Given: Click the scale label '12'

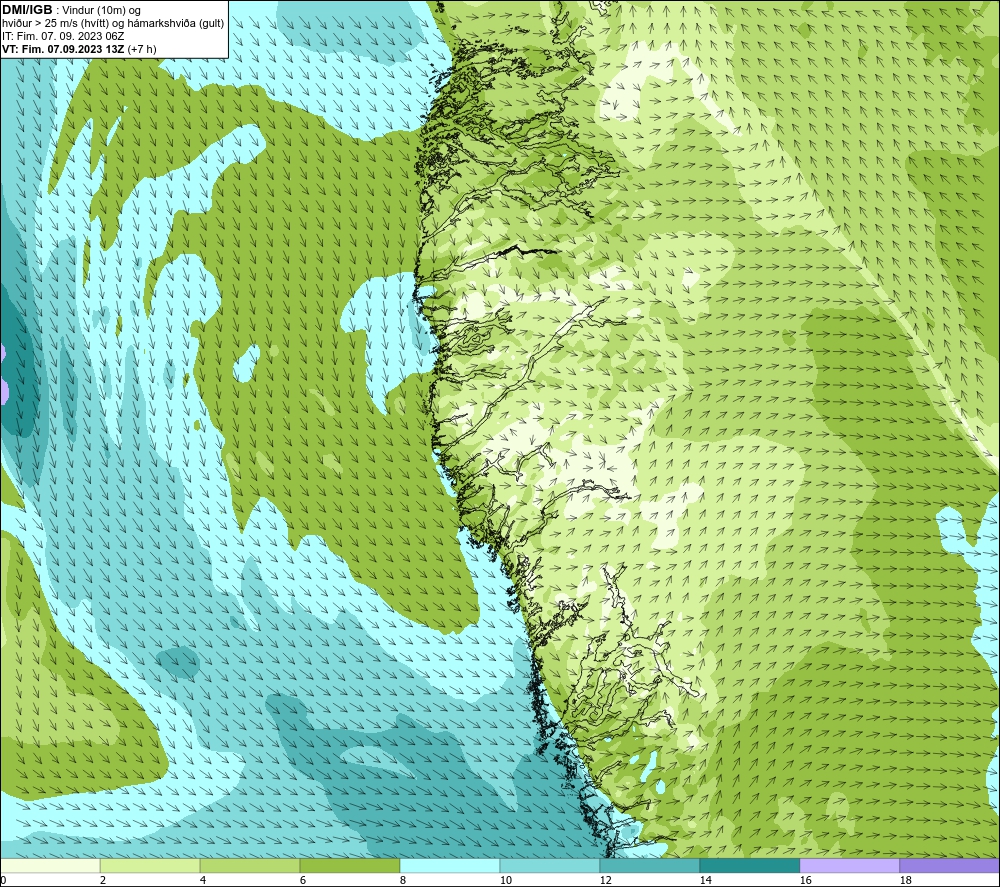Looking at the screenshot, I should [x=605, y=881].
